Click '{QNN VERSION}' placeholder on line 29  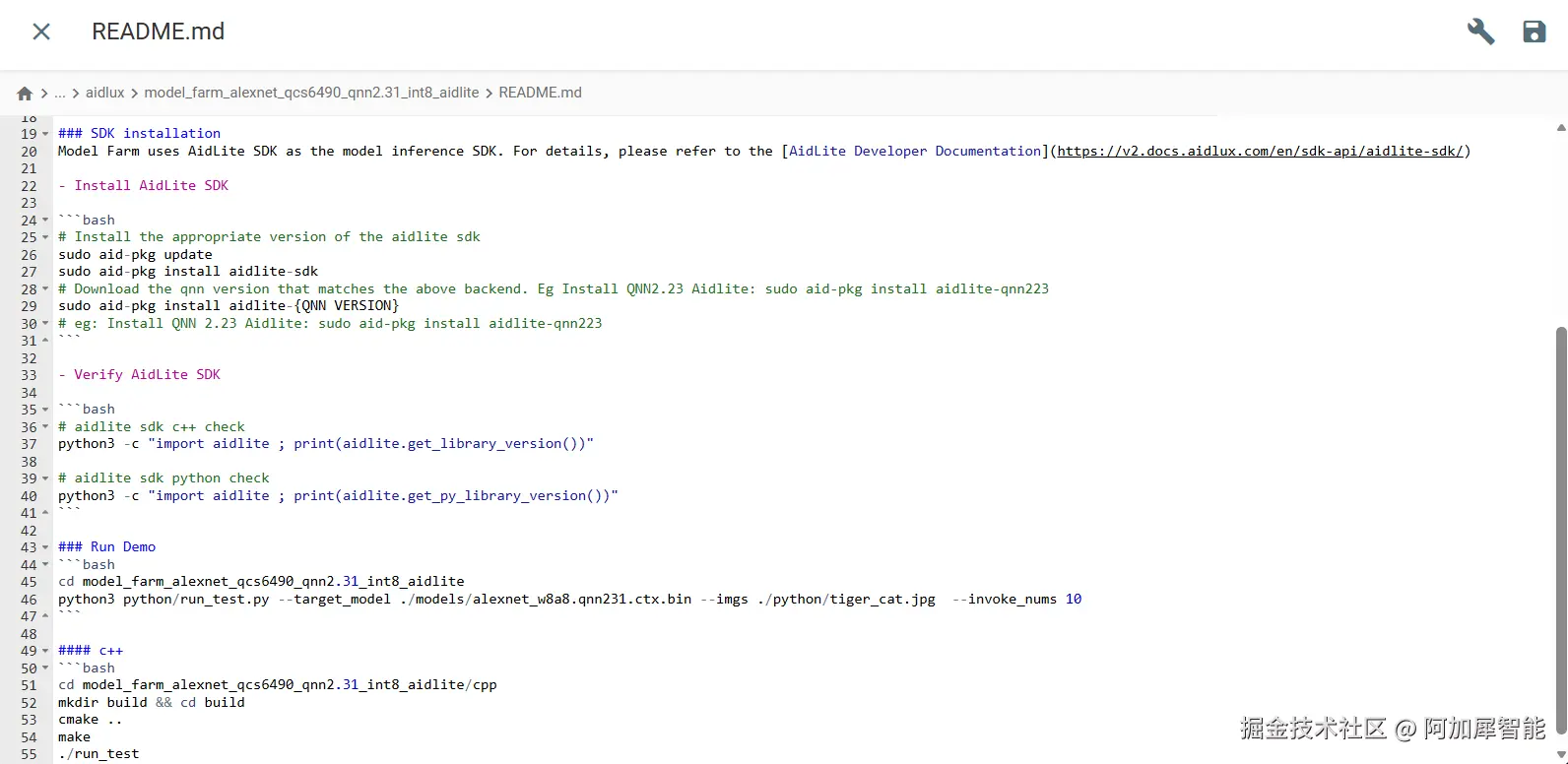click(347, 305)
